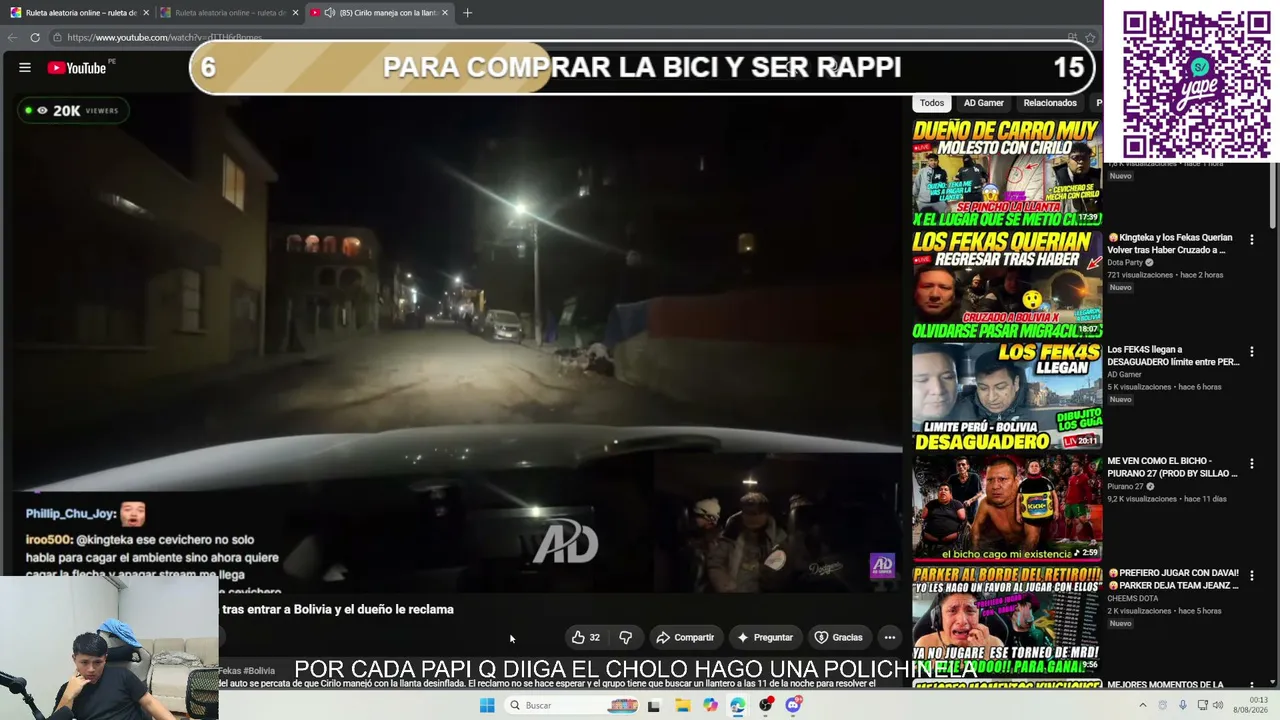
Task: Filter by Relacionados chip
Action: (x=1050, y=103)
